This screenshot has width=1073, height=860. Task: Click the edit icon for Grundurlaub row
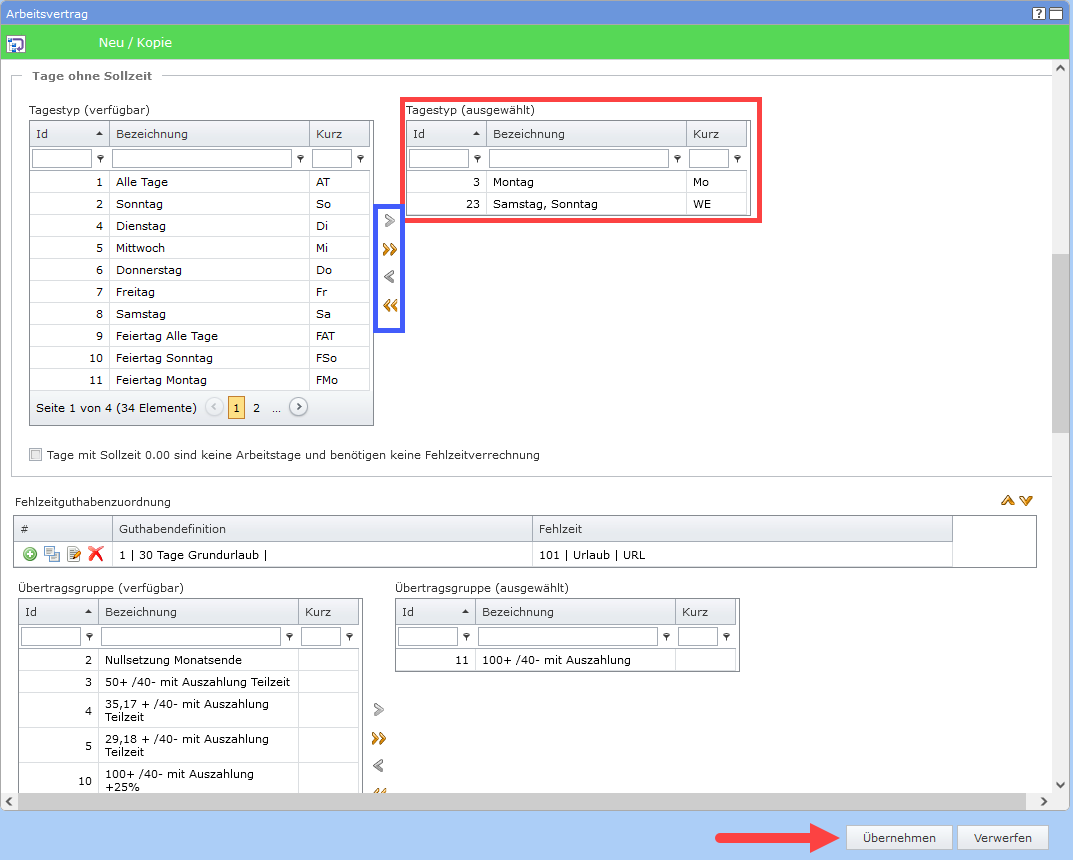click(x=74, y=554)
